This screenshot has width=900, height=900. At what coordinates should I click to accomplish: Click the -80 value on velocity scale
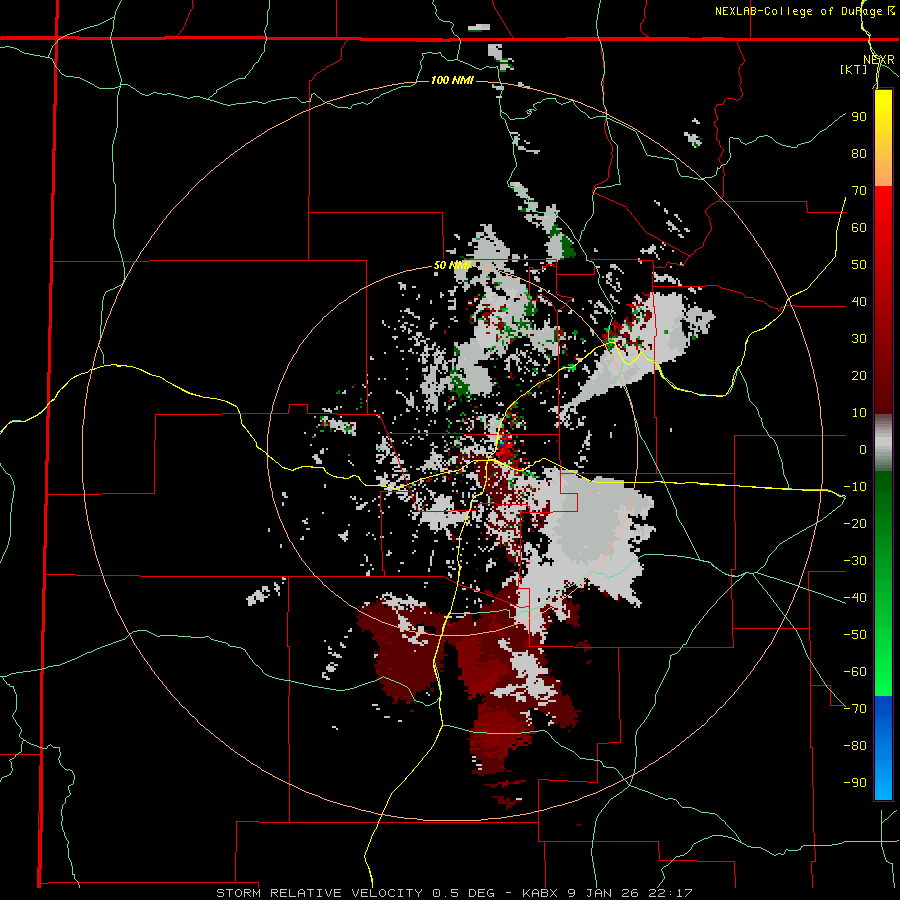point(855,746)
